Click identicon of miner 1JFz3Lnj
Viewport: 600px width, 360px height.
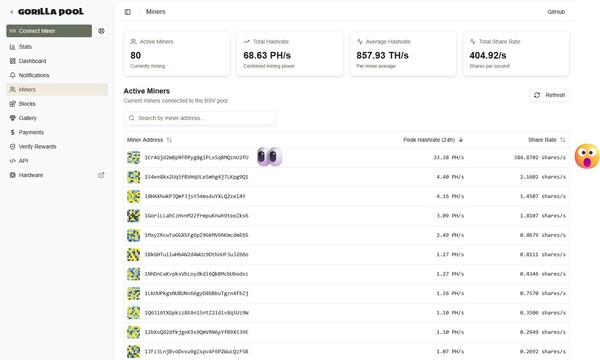tap(134, 352)
